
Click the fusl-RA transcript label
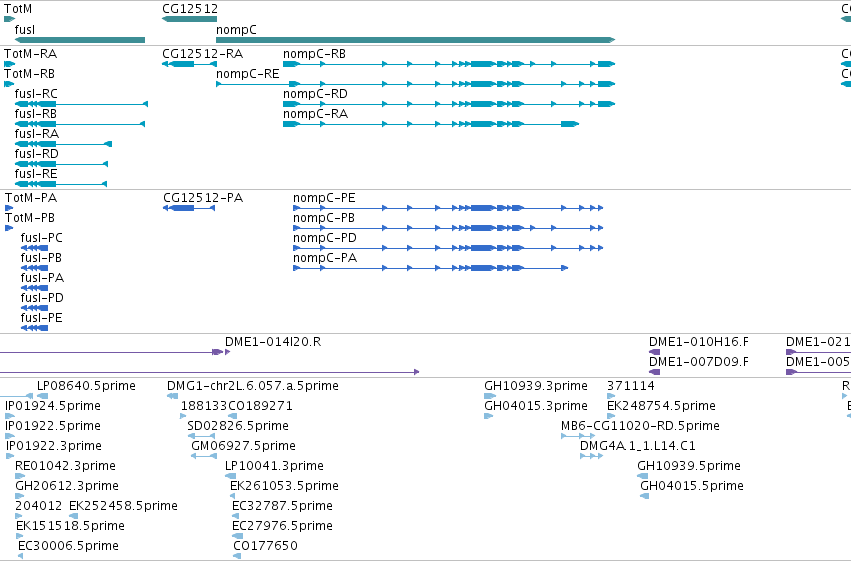coord(37,134)
